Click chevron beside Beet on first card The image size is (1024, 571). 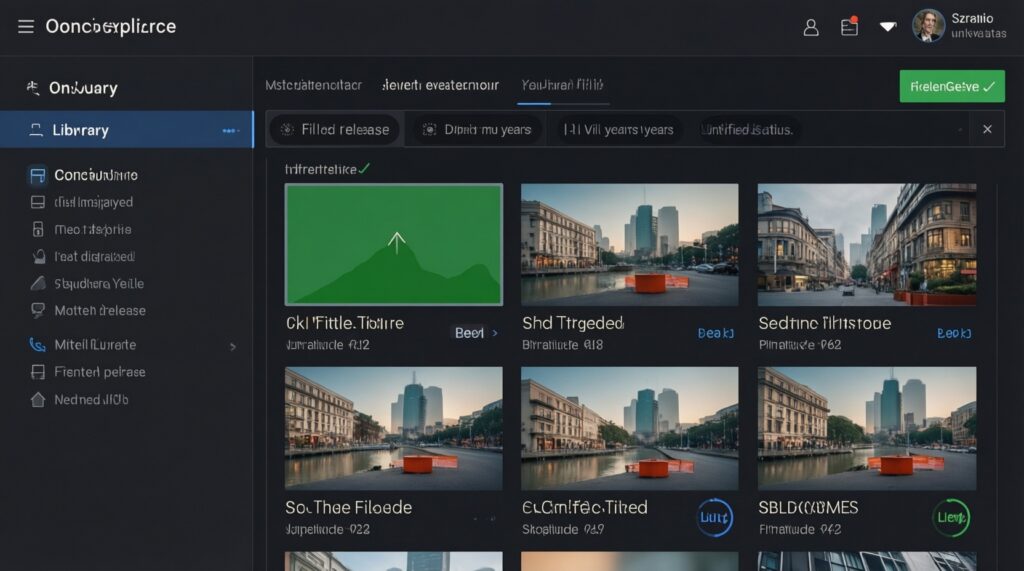[495, 333]
